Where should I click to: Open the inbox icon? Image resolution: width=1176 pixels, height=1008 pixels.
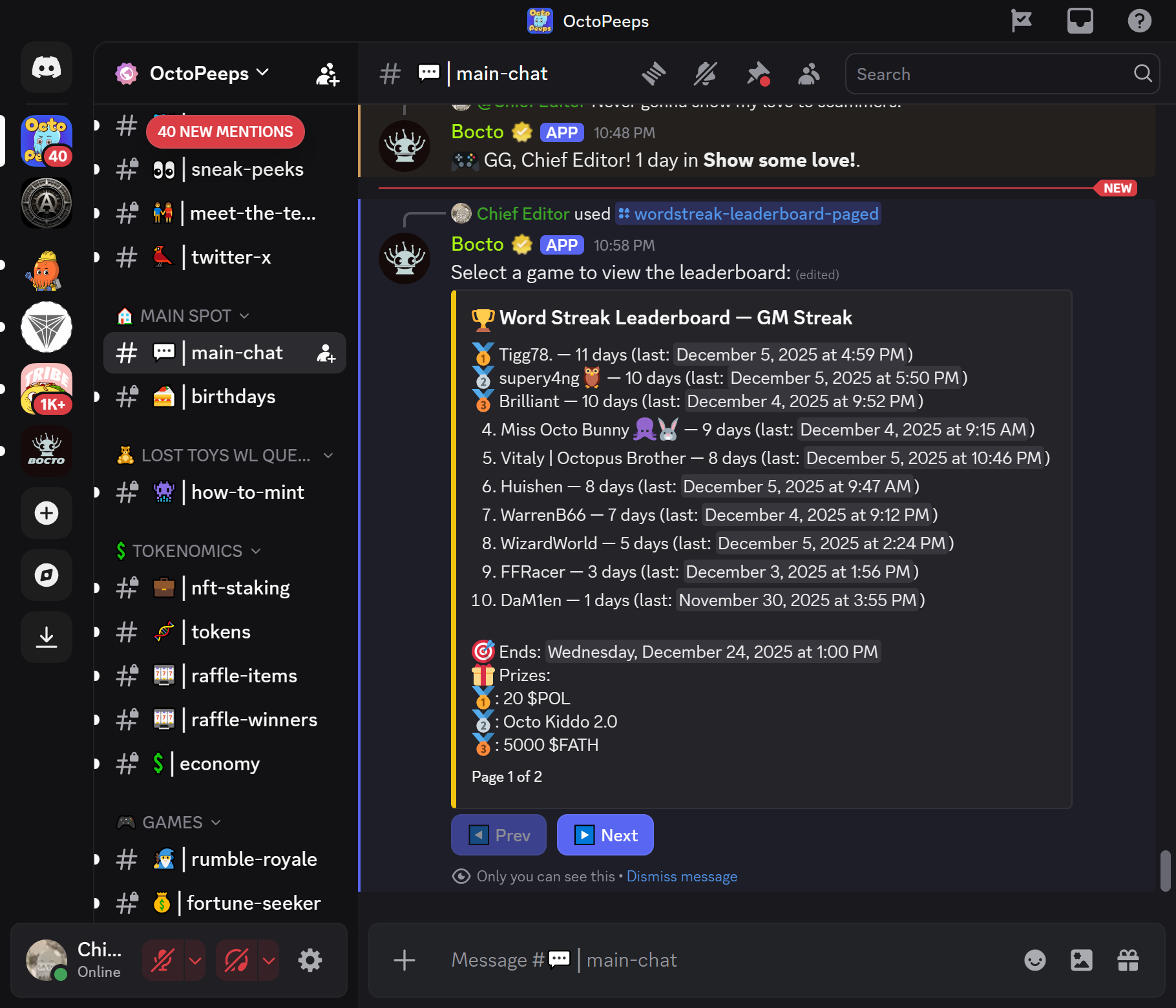(x=1080, y=21)
